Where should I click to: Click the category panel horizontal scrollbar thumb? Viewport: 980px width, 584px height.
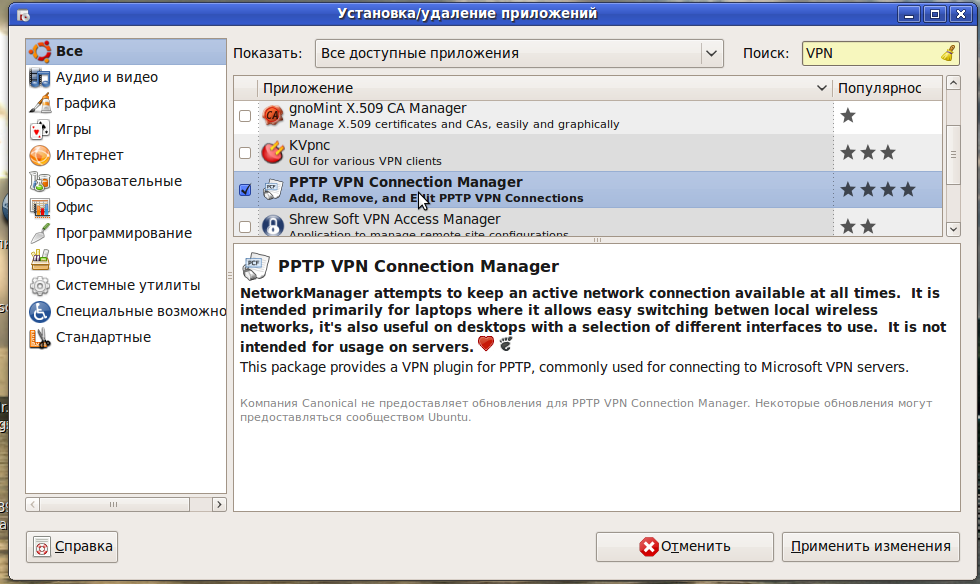[x=113, y=505]
